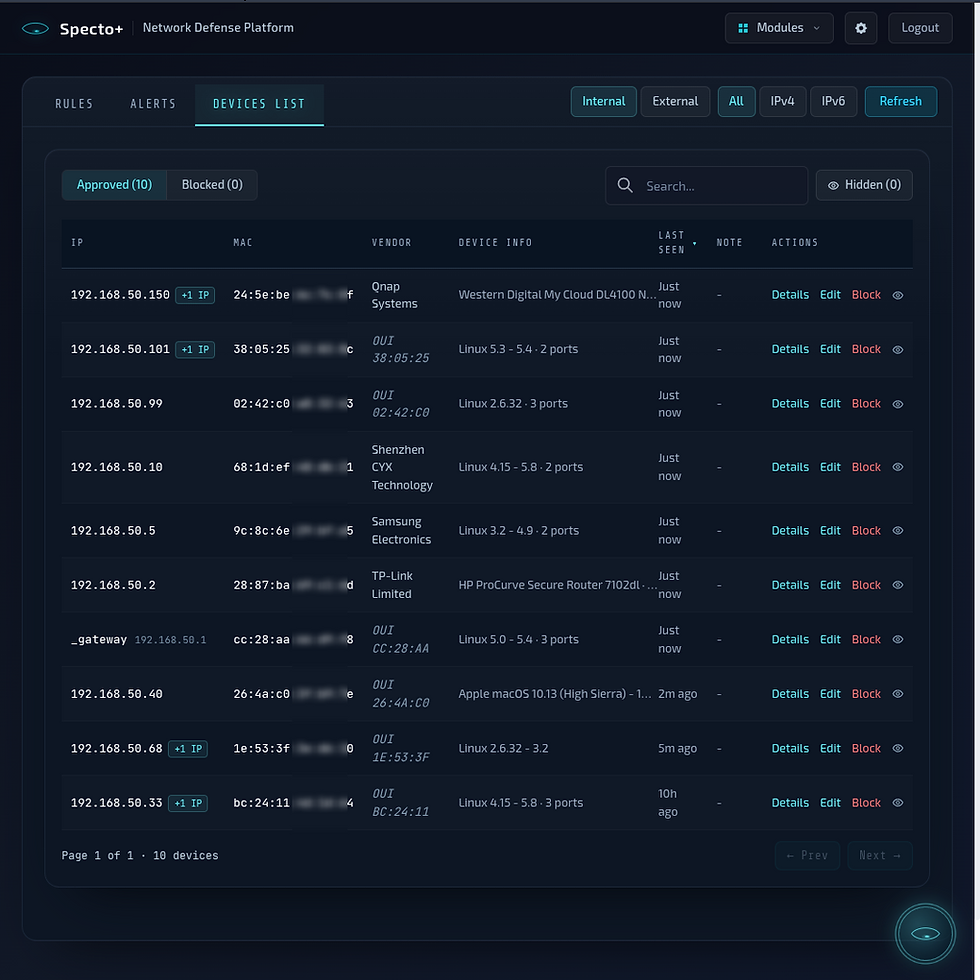Click the magnifier search icon
980x980 pixels.
point(625,185)
